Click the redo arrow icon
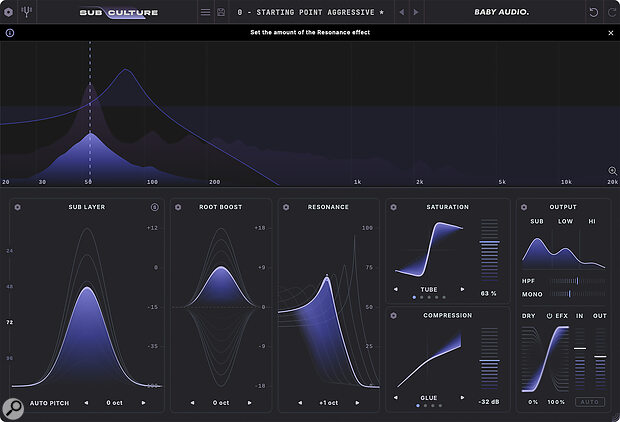Image resolution: width=620 pixels, height=422 pixels. pyautogui.click(x=611, y=12)
